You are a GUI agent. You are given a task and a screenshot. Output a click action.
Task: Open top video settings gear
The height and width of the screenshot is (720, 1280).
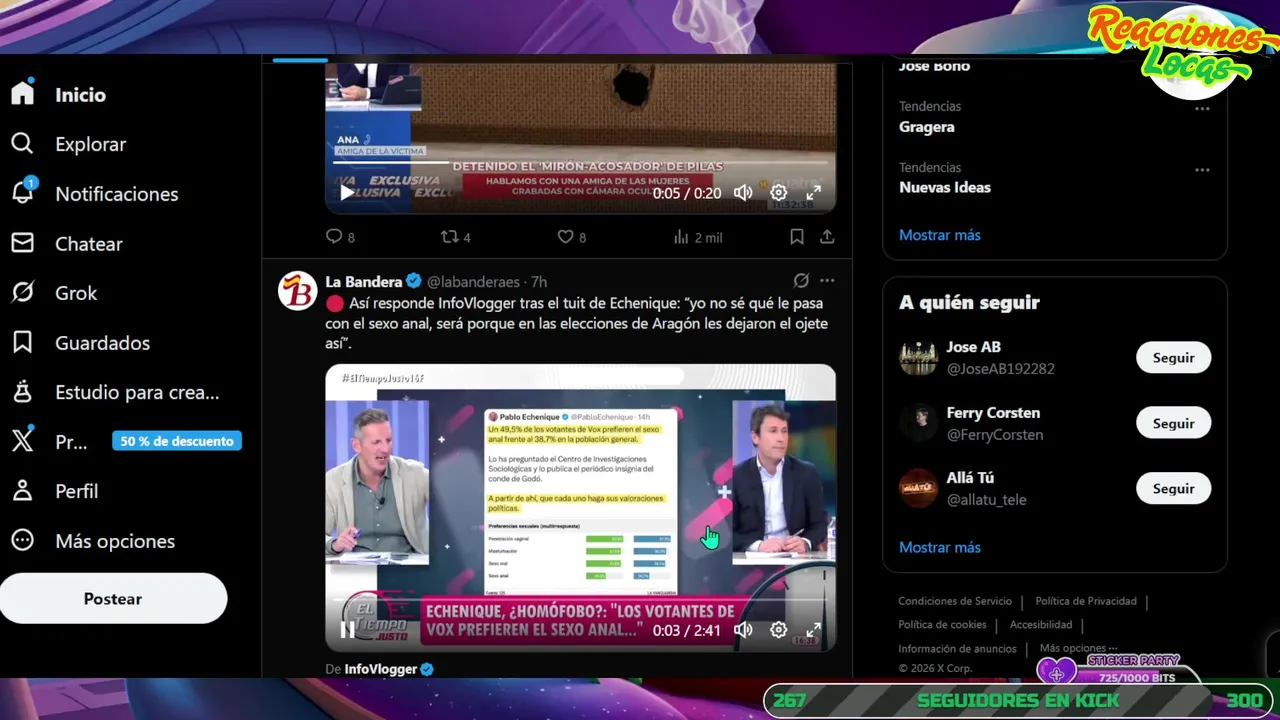click(779, 193)
